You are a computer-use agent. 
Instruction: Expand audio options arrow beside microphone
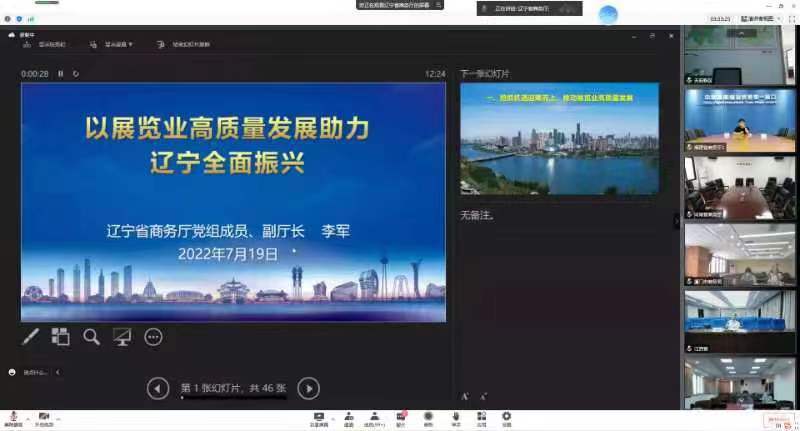tap(28, 419)
